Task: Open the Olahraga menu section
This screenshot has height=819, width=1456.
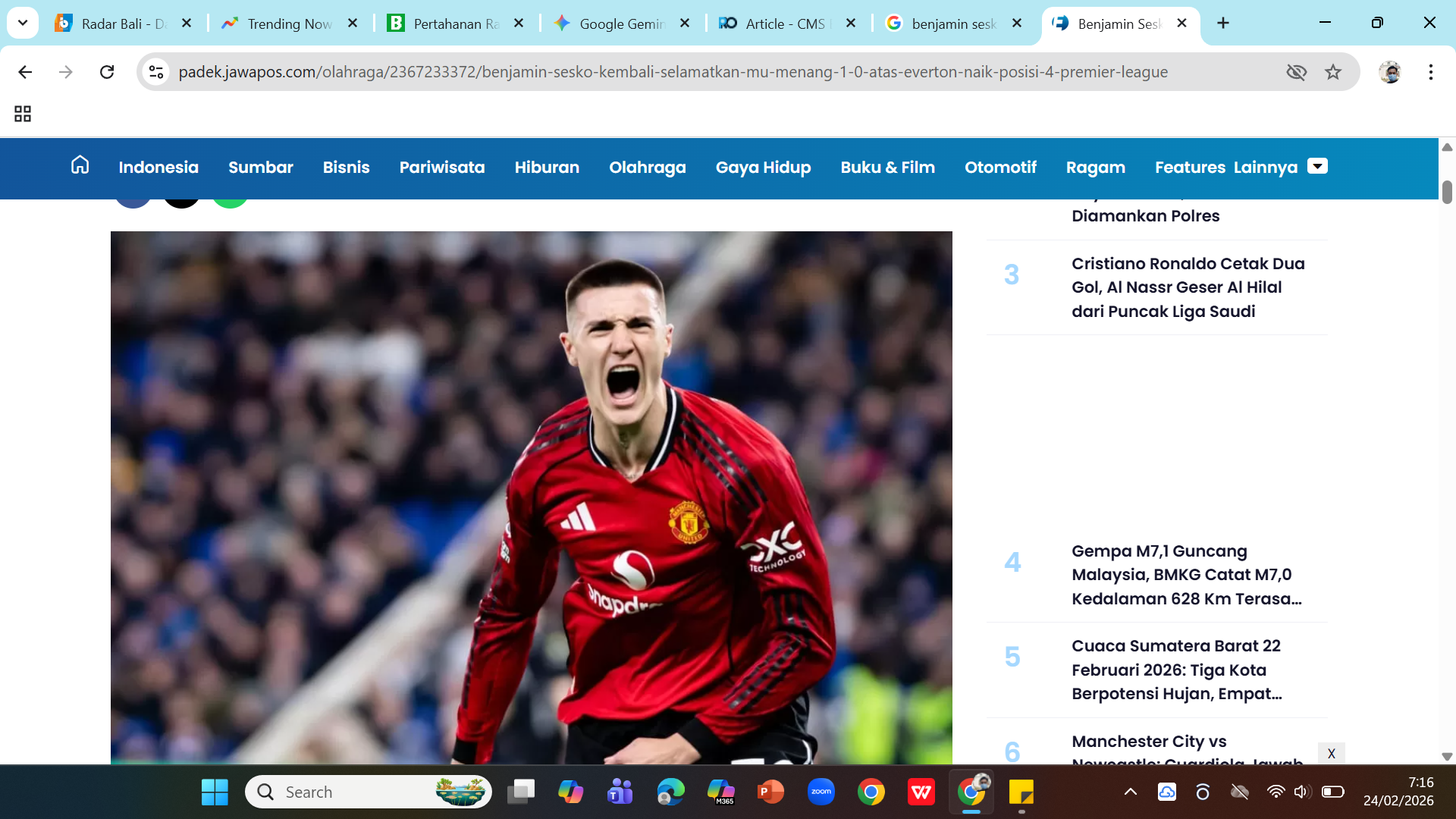Action: pyautogui.click(x=648, y=168)
